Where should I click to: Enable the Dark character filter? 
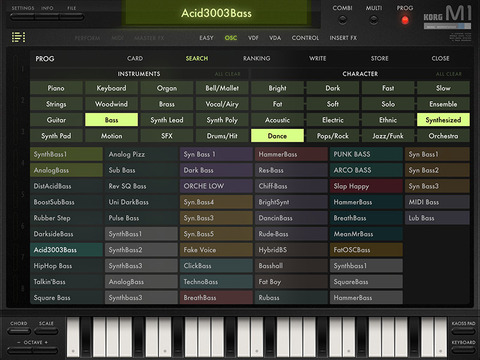pos(333,88)
